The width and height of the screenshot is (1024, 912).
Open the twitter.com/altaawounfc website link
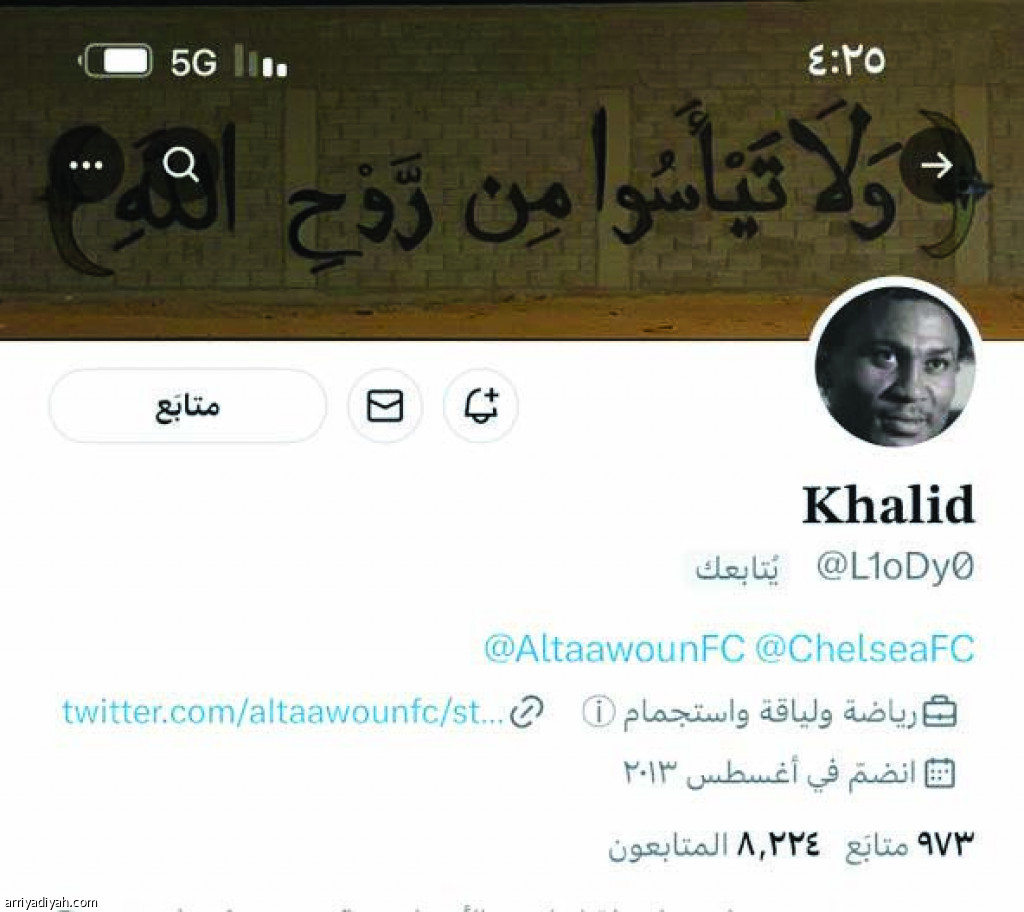click(x=283, y=712)
